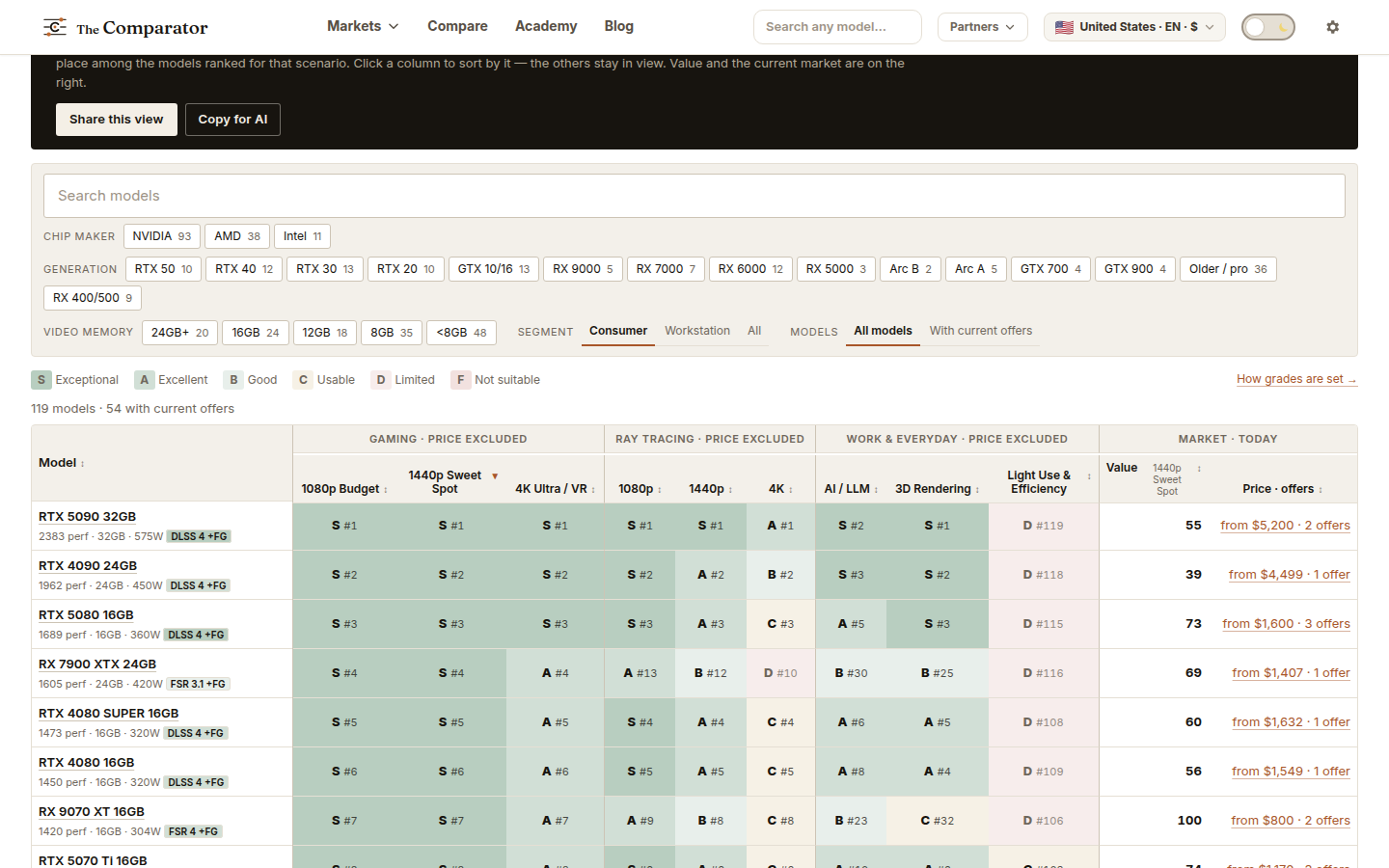1389x868 pixels.
Task: Focus the Search any model field
Action: pos(837,27)
